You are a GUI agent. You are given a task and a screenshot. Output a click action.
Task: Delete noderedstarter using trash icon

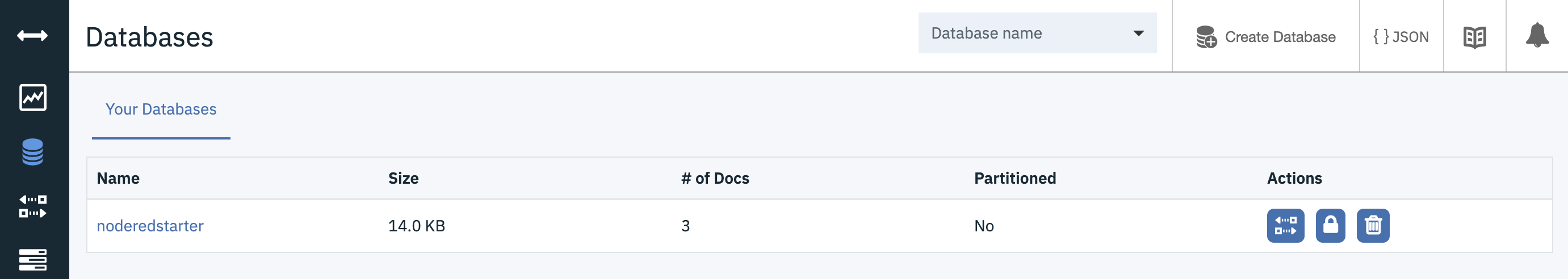1373,226
